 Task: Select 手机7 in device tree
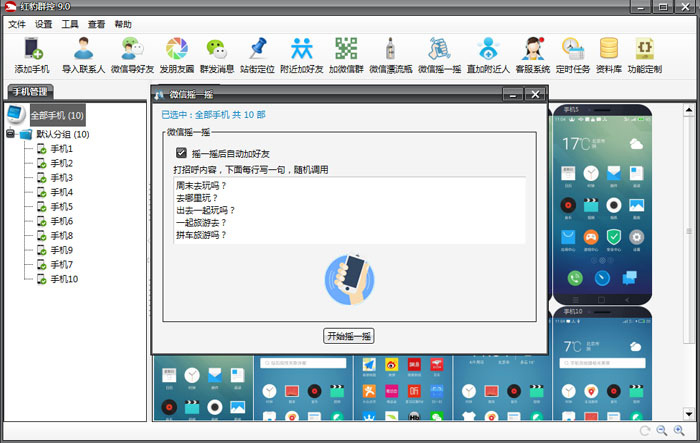pos(61,264)
